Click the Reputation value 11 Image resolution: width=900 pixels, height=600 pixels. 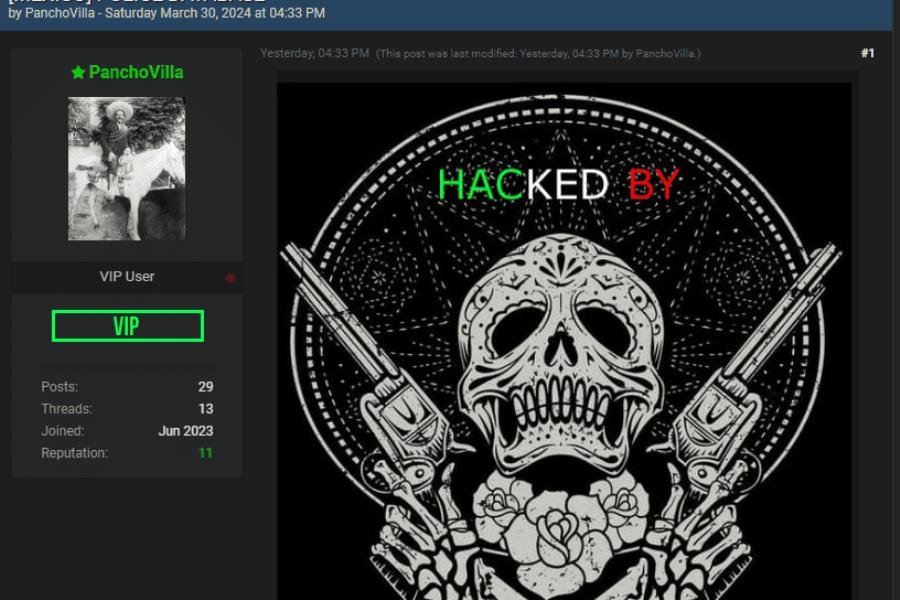tap(205, 453)
